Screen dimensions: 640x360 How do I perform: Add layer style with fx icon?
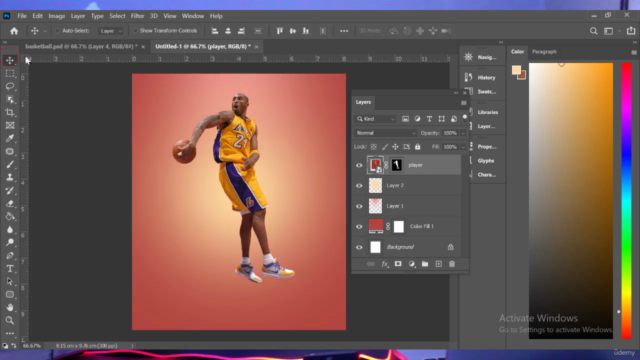385,264
